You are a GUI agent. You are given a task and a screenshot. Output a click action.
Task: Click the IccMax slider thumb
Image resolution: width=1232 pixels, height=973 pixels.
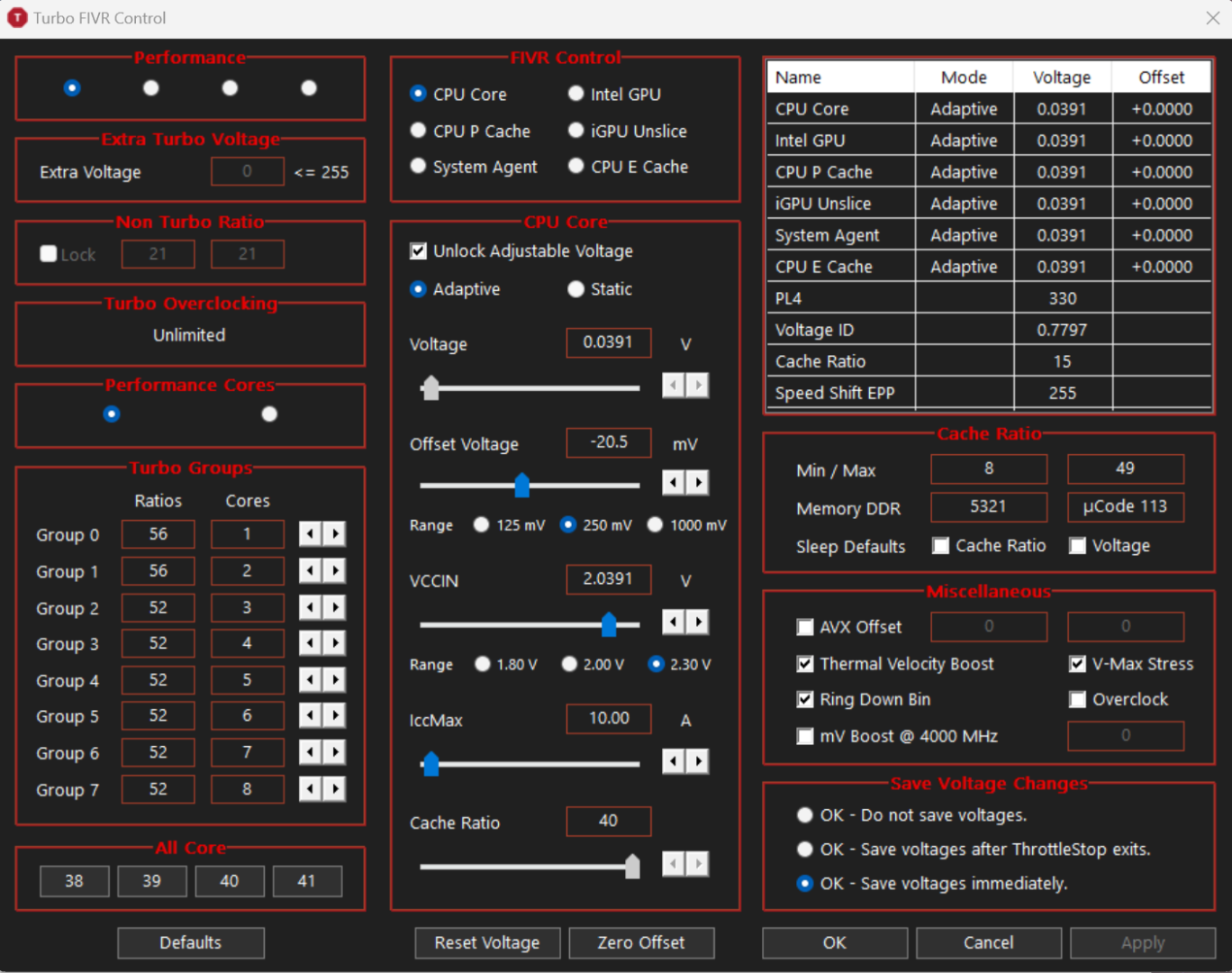pyautogui.click(x=431, y=763)
